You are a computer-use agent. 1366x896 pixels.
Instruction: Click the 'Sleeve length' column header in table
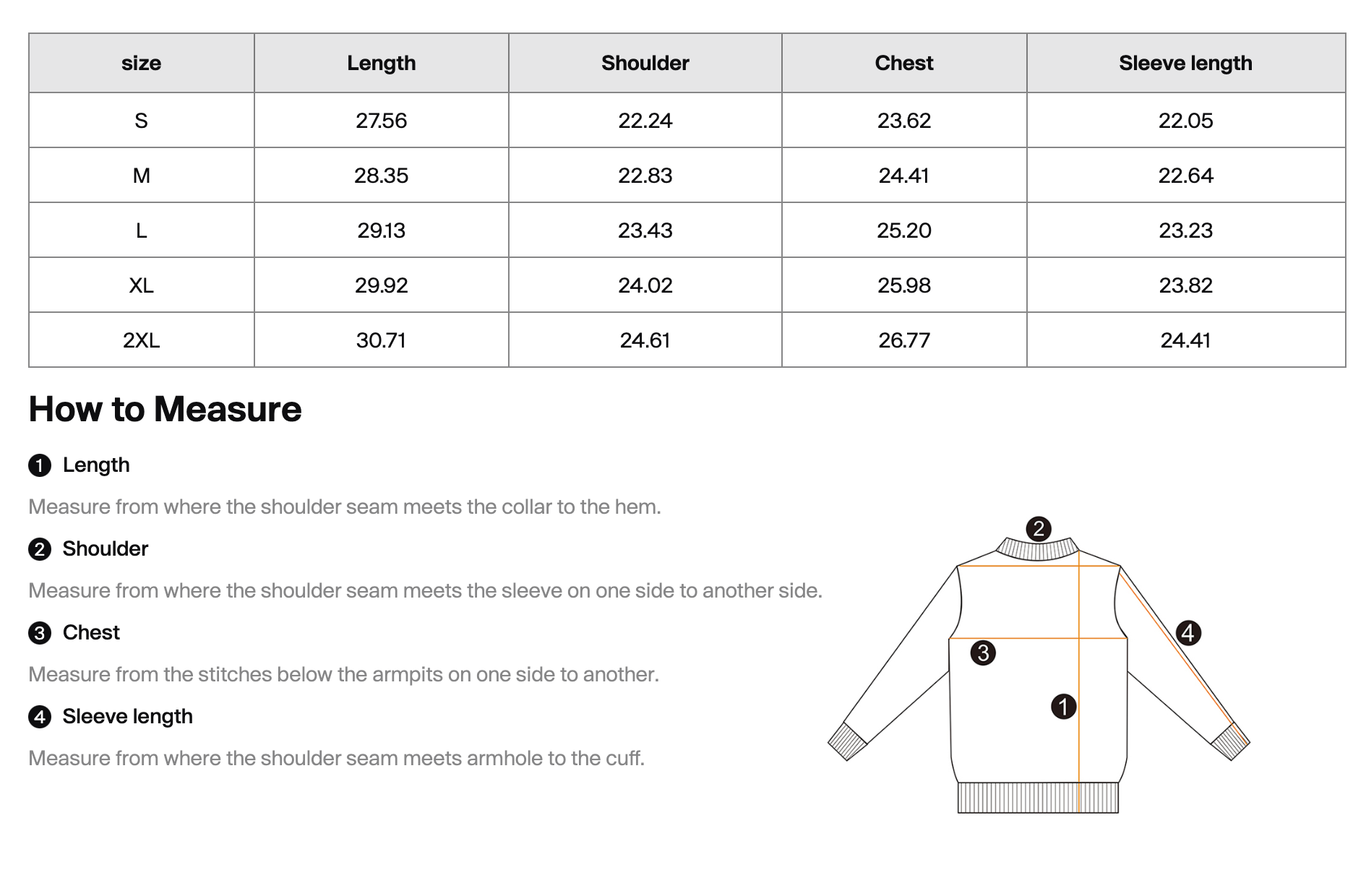(1185, 63)
